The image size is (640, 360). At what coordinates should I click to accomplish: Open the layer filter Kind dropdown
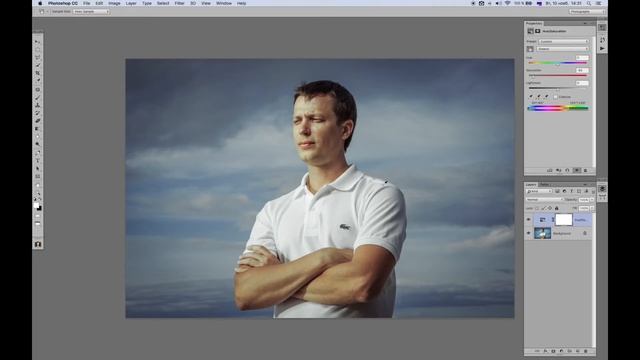(539, 191)
